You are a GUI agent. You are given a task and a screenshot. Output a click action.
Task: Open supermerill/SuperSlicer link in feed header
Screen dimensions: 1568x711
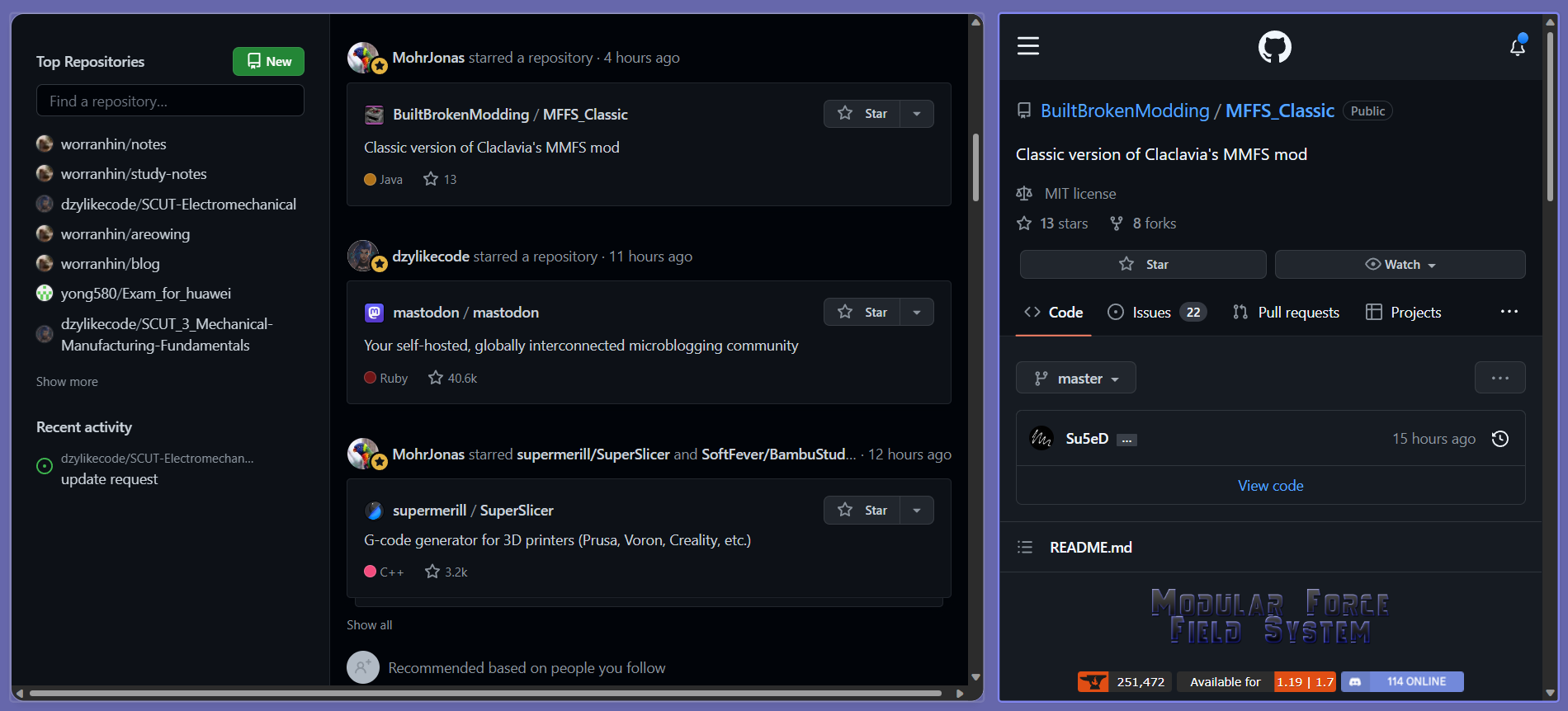point(593,454)
